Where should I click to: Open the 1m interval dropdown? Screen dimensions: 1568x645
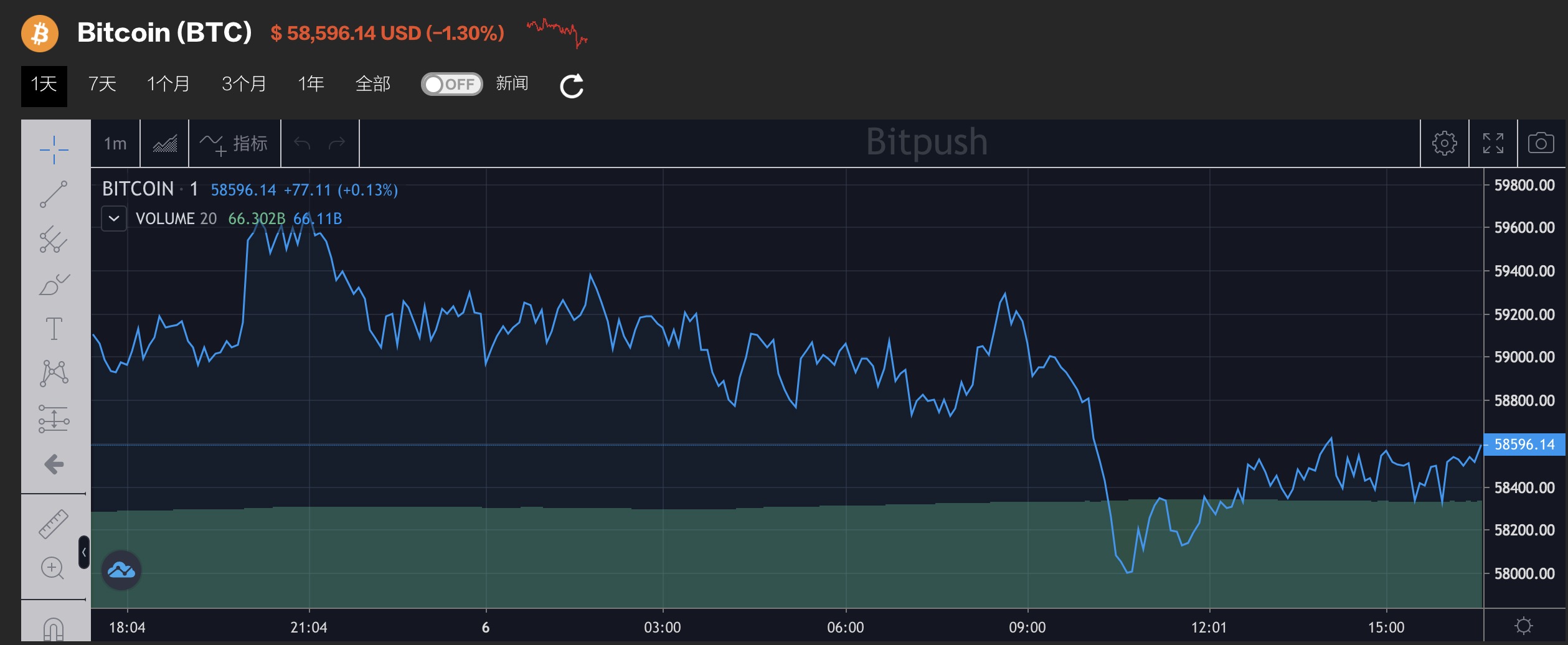(x=115, y=144)
